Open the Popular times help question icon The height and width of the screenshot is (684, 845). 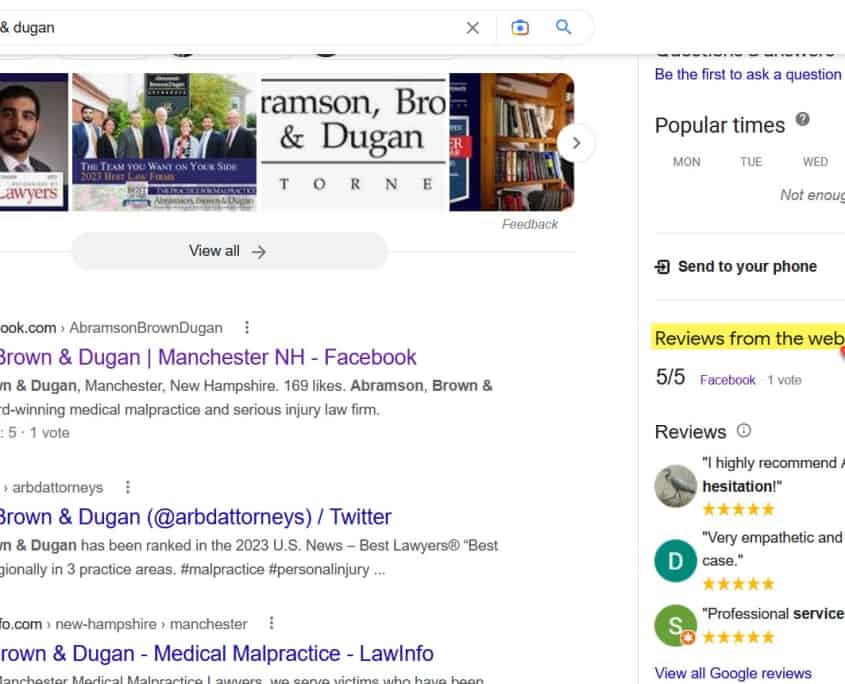point(802,119)
